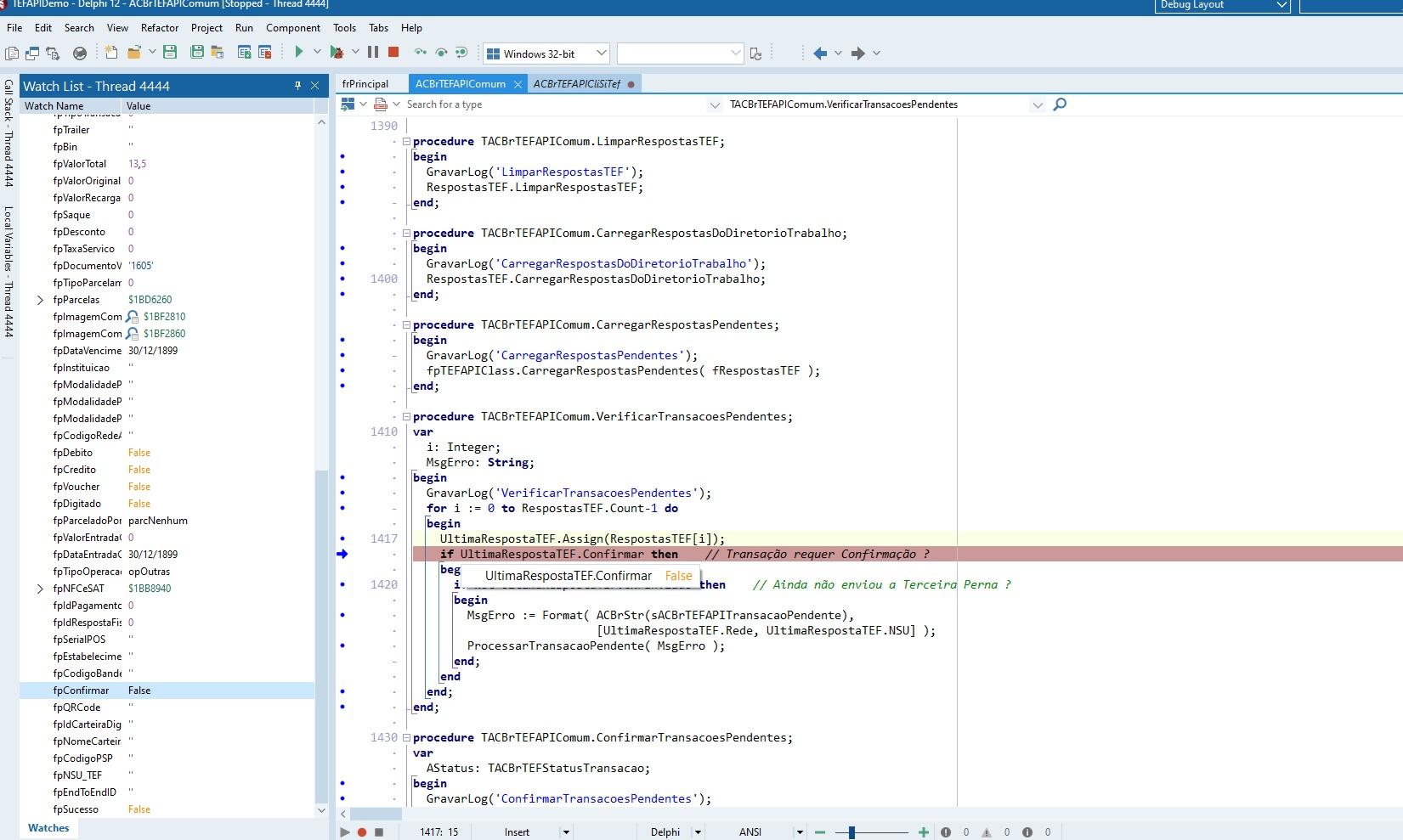Open the Refactor menu
The image size is (1403, 840).
160,28
